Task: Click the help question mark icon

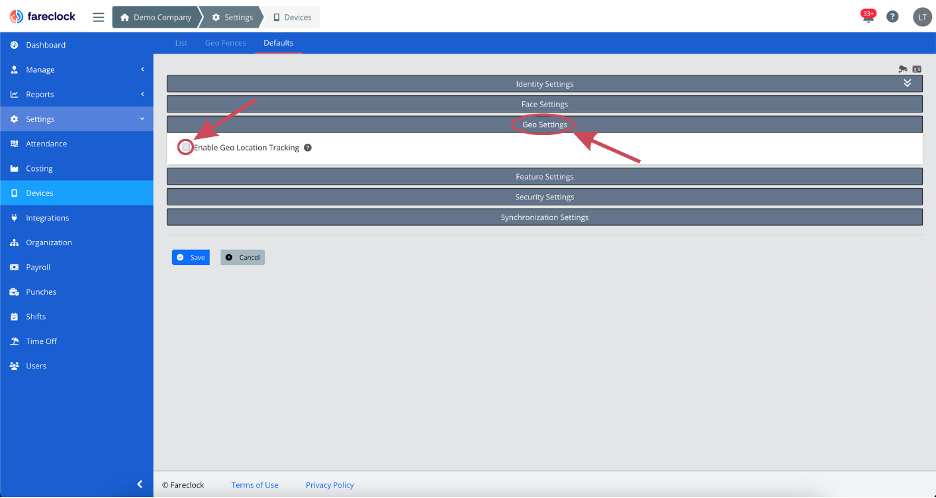Action: [892, 17]
